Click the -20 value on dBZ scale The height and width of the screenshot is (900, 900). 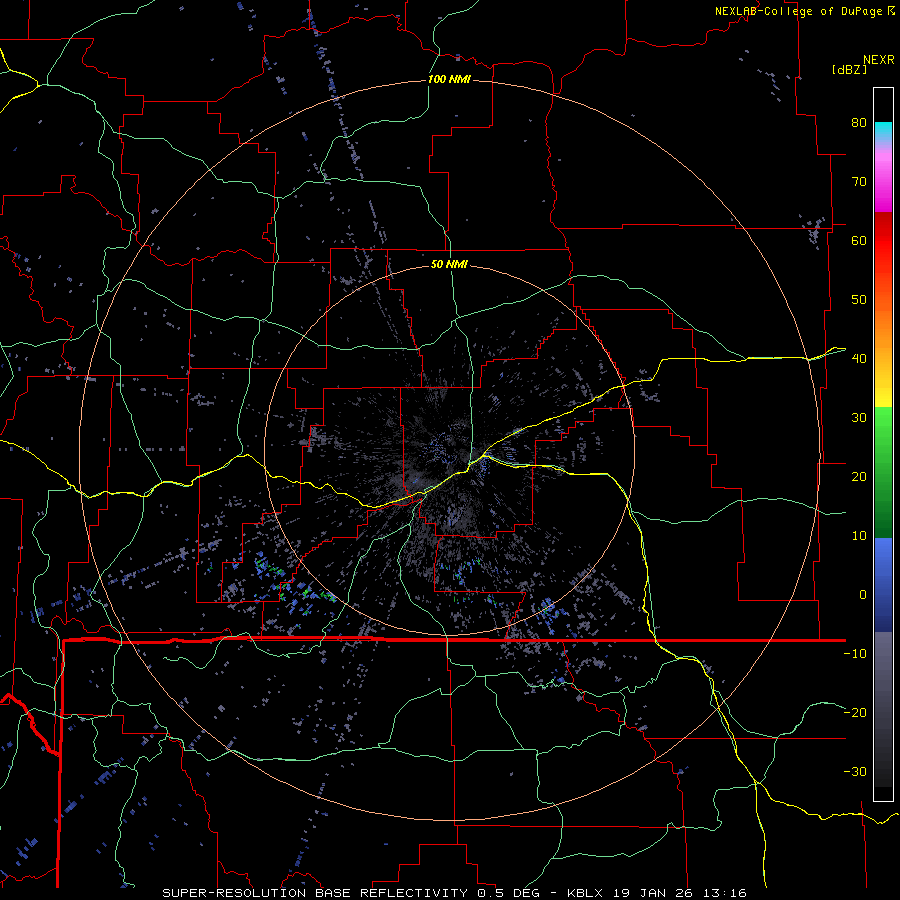point(855,713)
